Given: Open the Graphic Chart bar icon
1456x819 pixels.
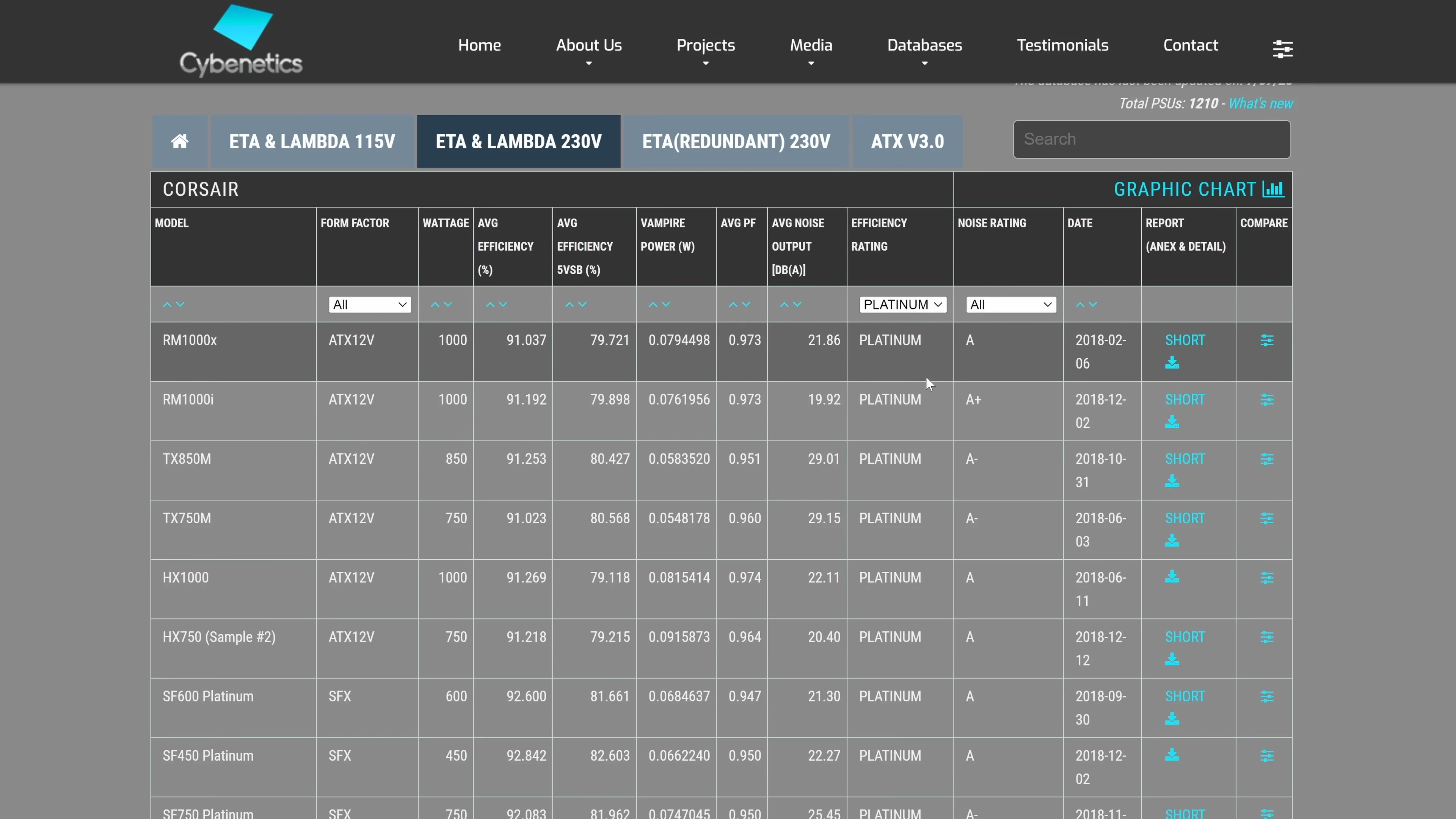Looking at the screenshot, I should pyautogui.click(x=1274, y=189).
